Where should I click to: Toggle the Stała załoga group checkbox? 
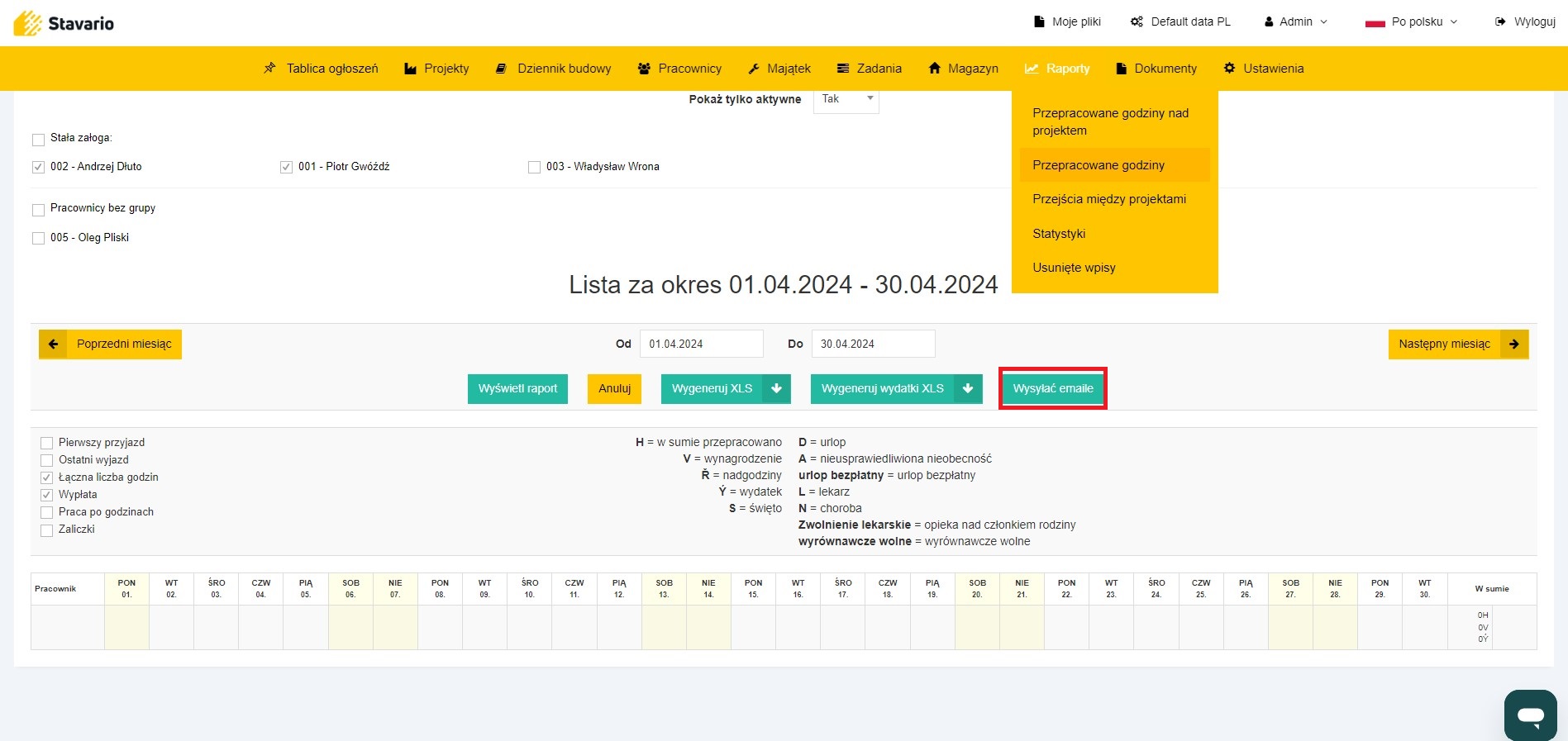[x=38, y=140]
